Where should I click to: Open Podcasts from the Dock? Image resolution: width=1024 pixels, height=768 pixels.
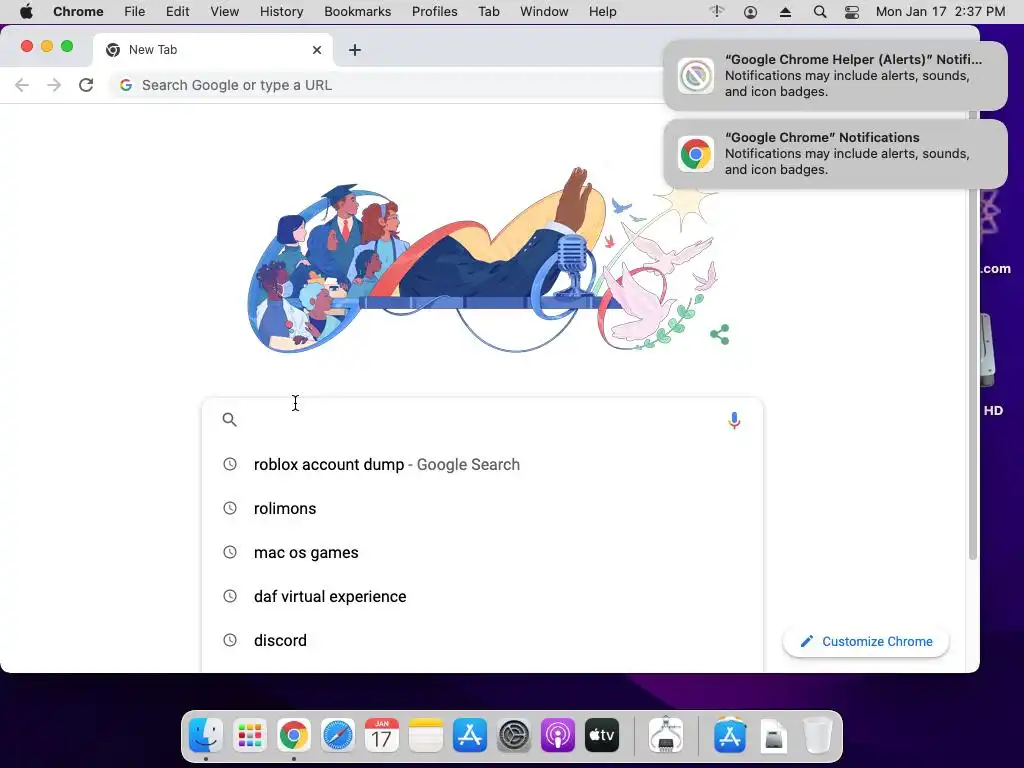(x=558, y=735)
